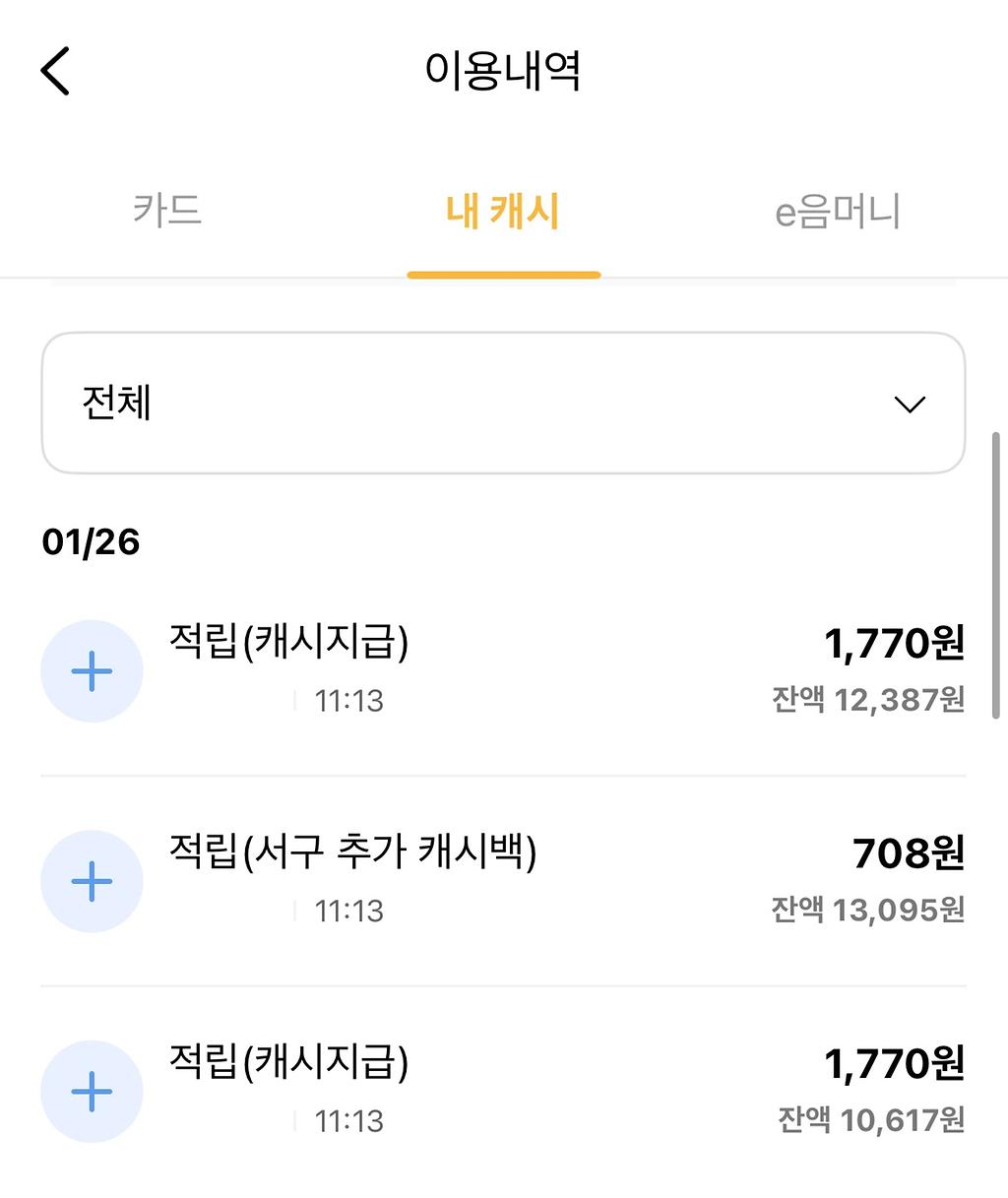
Task: Click plus icon beside 서구 추가 캐시백
Action: (x=92, y=881)
